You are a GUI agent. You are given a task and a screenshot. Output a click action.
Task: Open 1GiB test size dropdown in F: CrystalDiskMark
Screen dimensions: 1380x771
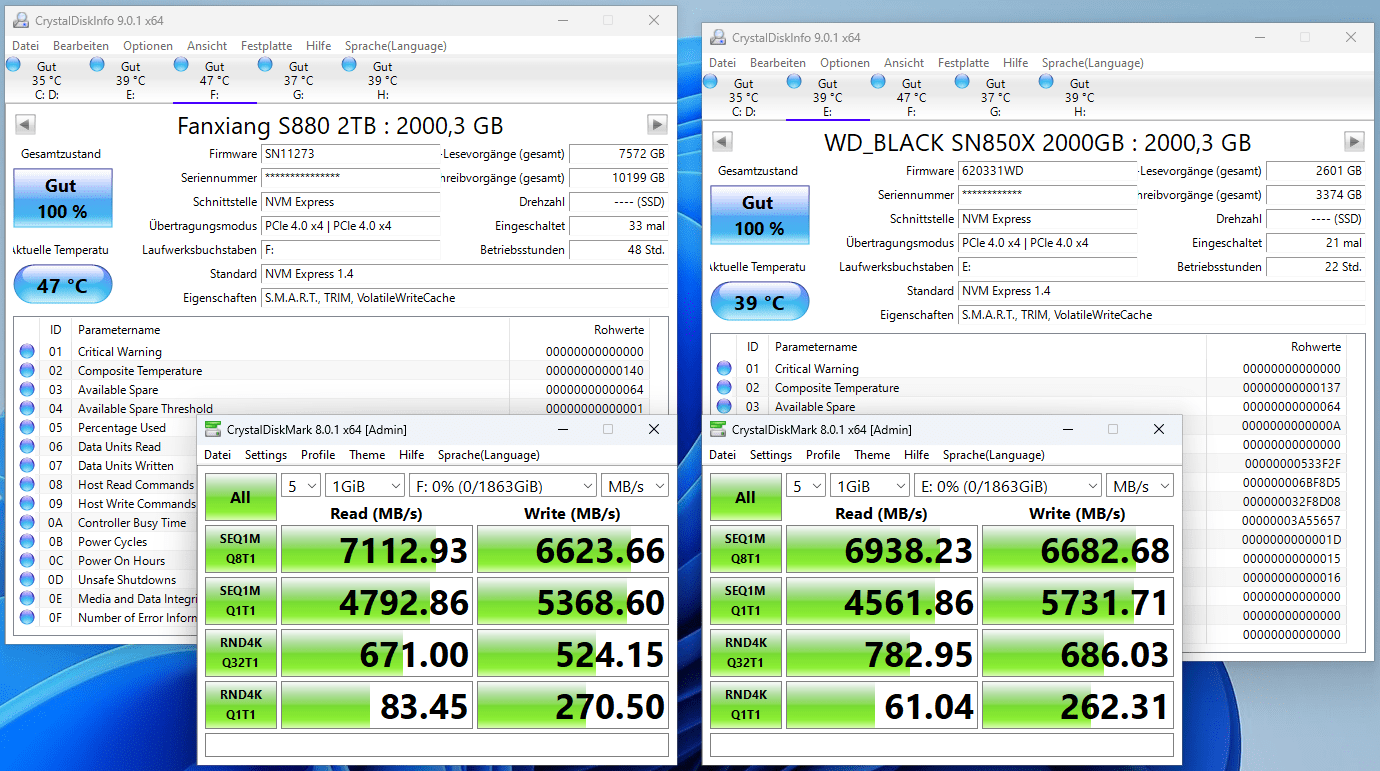pyautogui.click(x=365, y=486)
